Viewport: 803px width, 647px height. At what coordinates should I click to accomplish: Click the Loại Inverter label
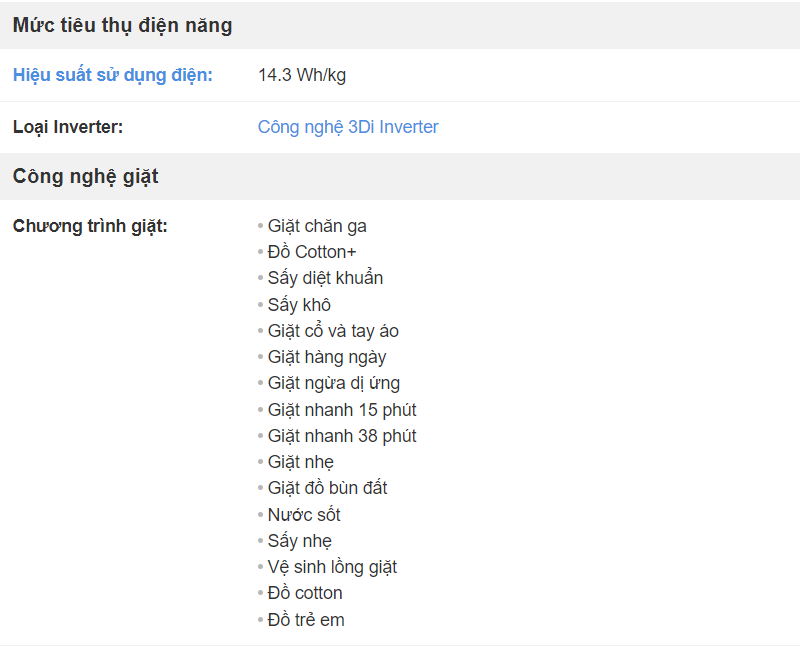68,127
